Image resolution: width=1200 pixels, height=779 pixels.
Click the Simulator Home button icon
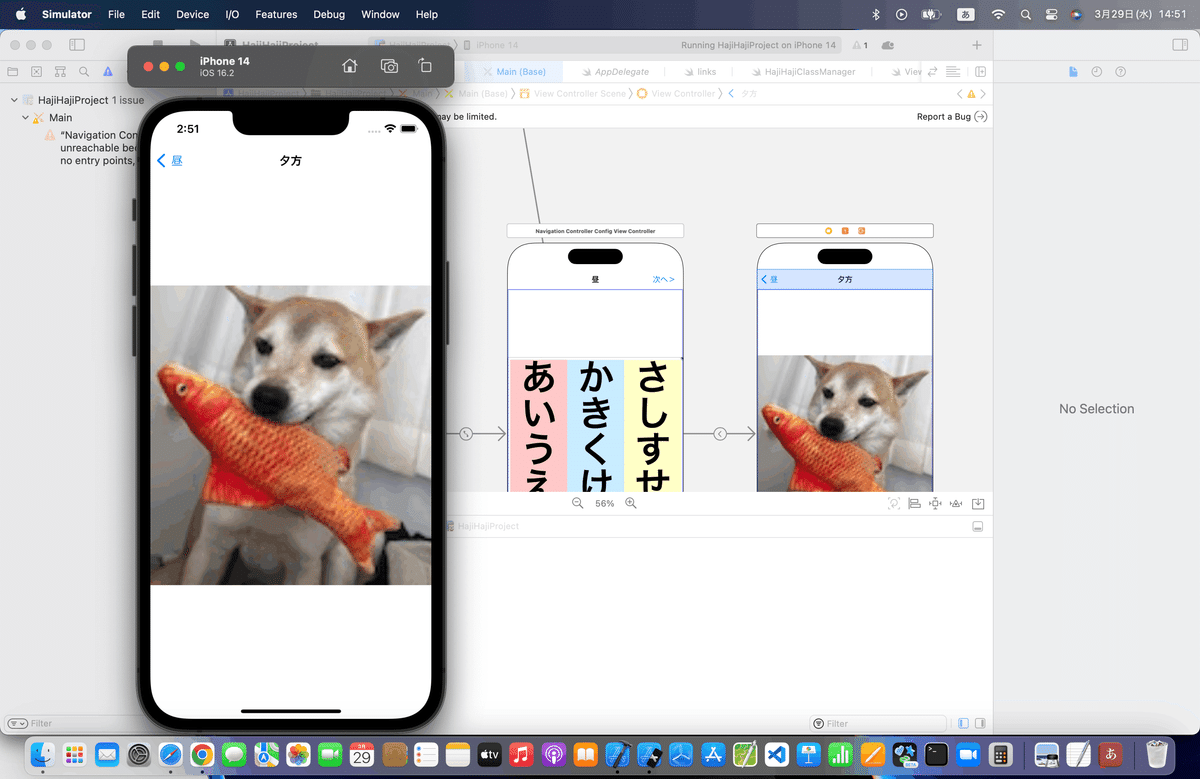tap(350, 66)
